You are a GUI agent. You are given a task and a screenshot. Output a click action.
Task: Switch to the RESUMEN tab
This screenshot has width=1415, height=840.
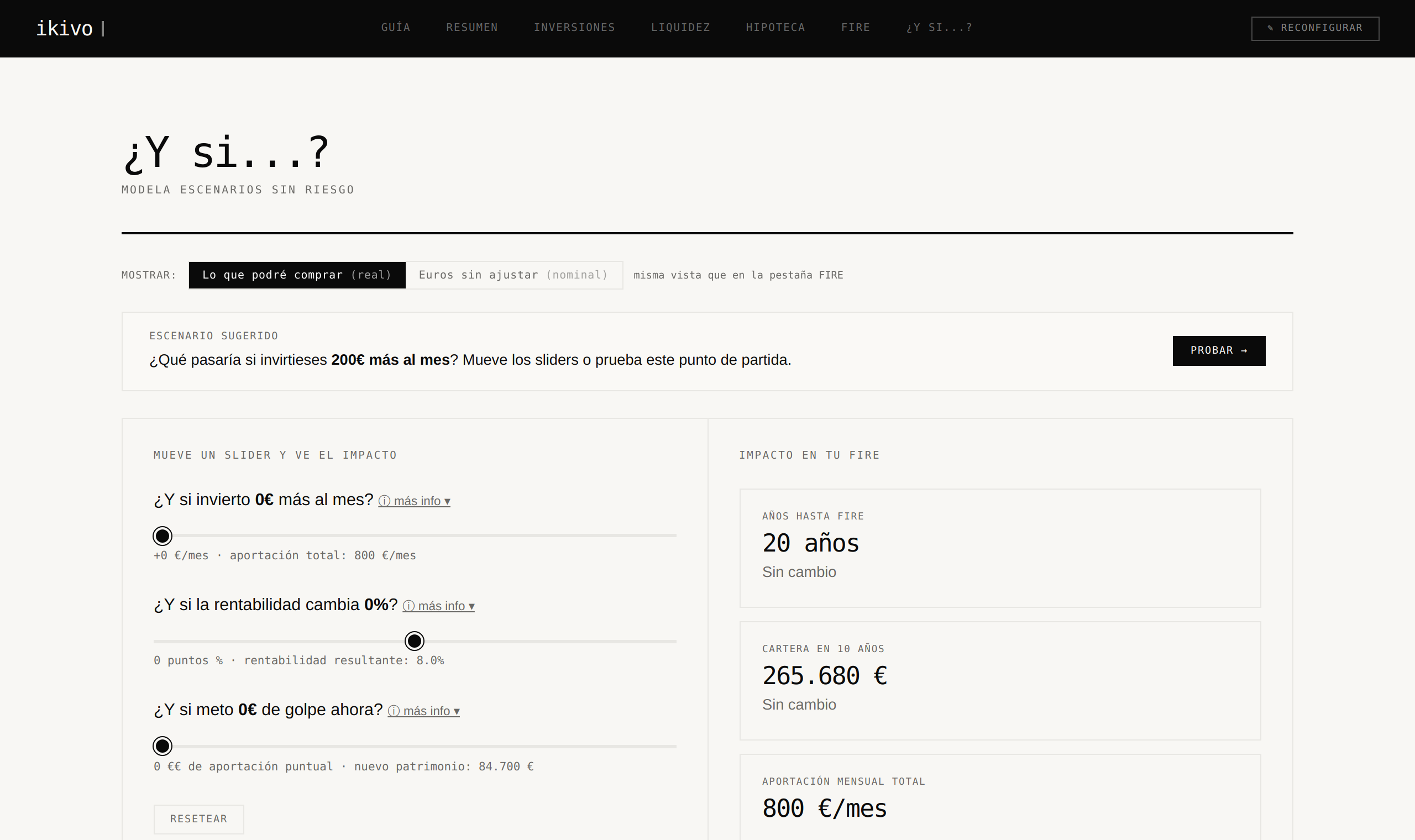click(x=472, y=28)
